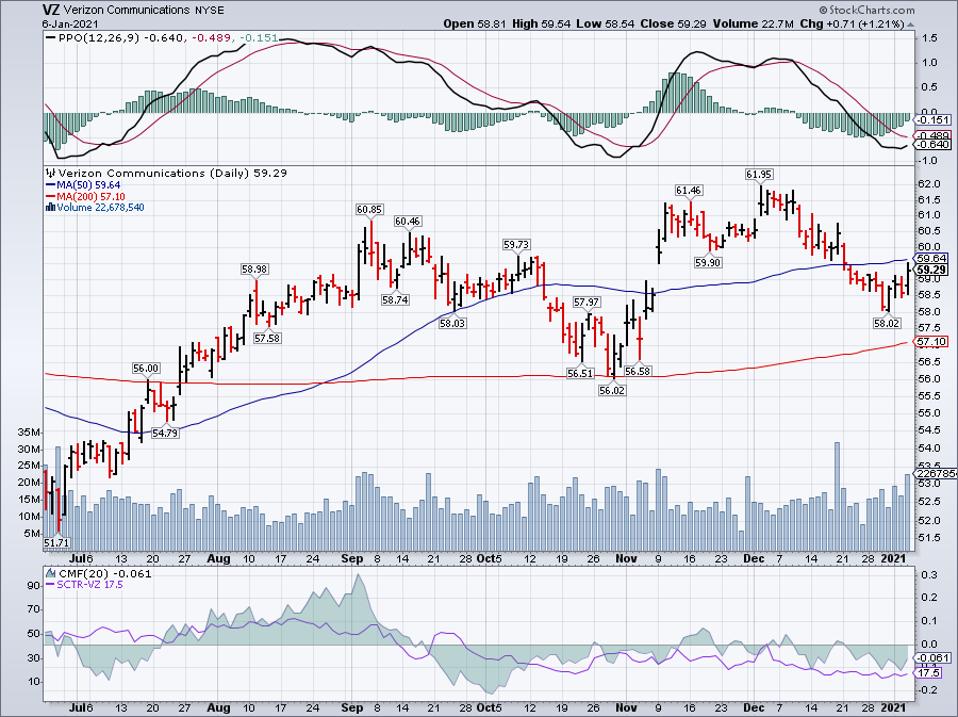Viewport: 958px width, 717px height.
Task: Click the 60.46 price annotation
Action: 408,221
